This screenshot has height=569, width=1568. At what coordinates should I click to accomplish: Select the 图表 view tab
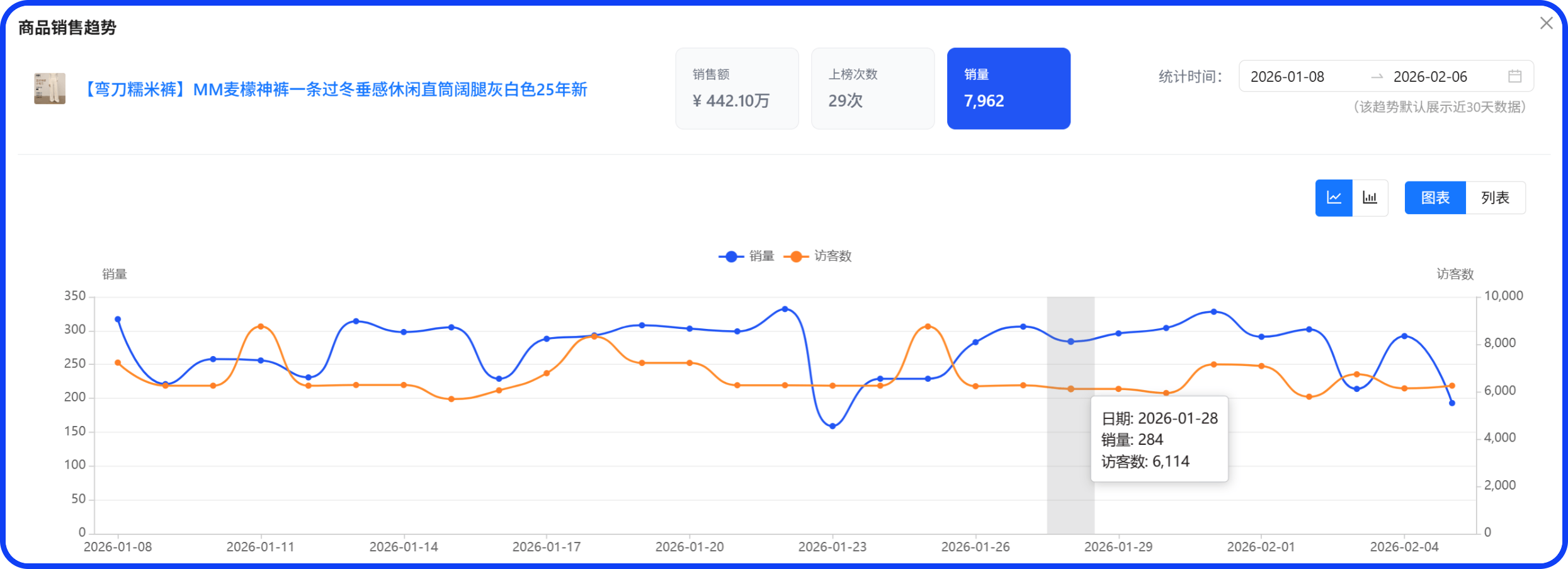pos(1435,198)
